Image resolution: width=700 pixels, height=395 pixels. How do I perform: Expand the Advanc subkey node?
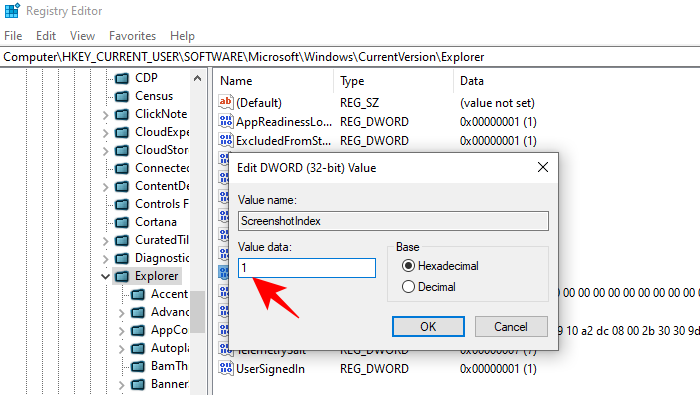tap(121, 313)
